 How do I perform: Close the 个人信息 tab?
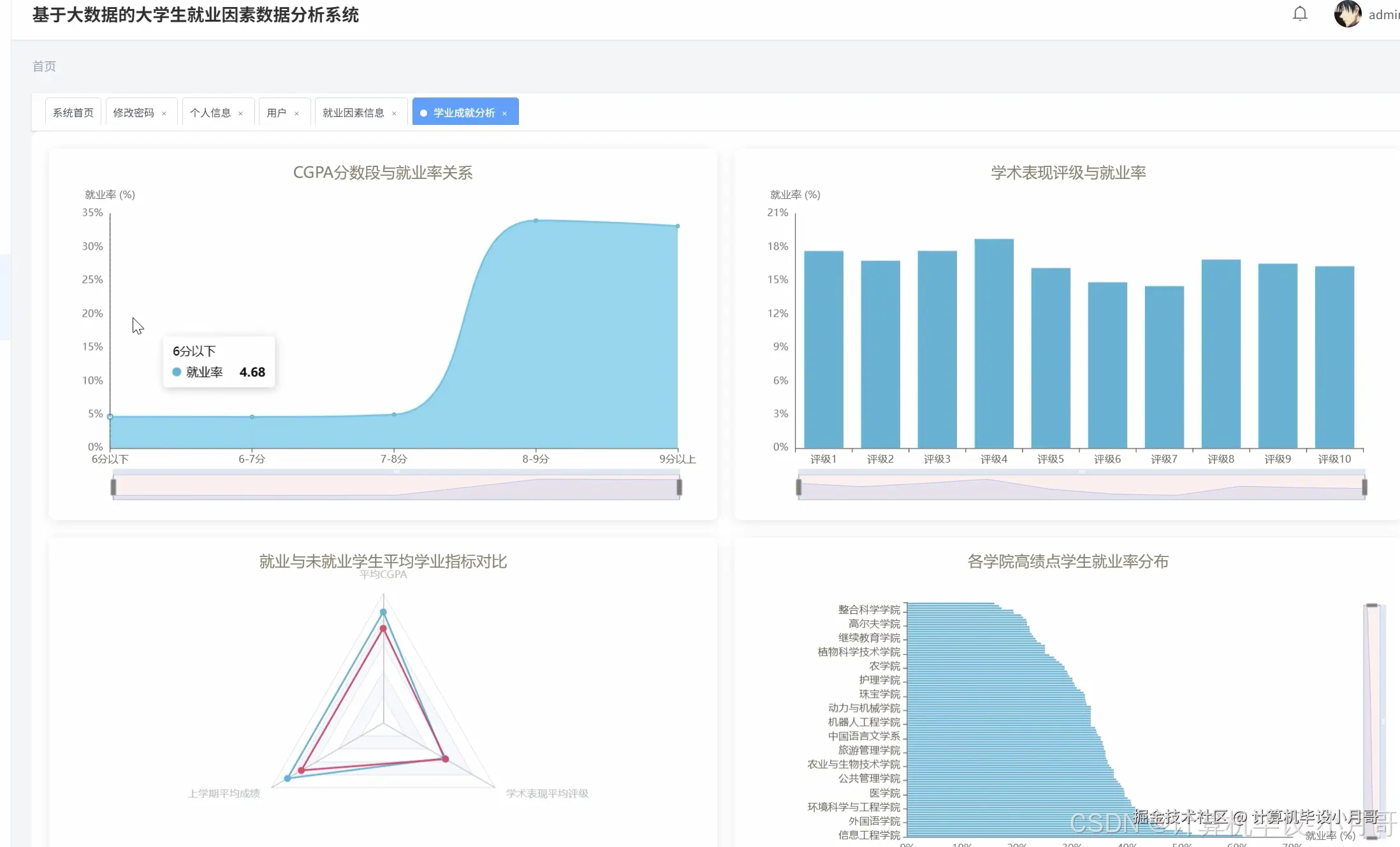tap(240, 113)
